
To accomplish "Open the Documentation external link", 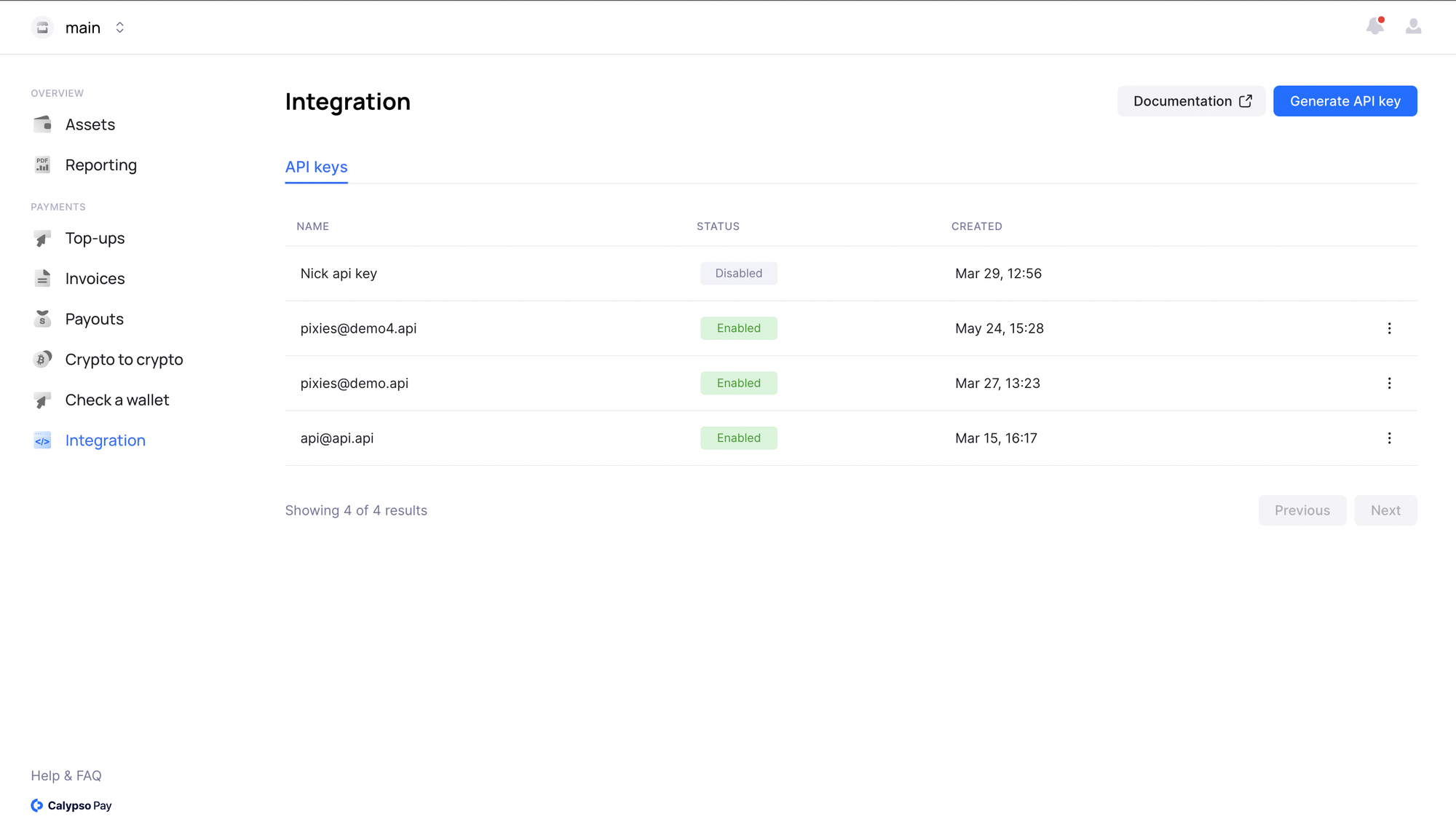I will click(1191, 101).
